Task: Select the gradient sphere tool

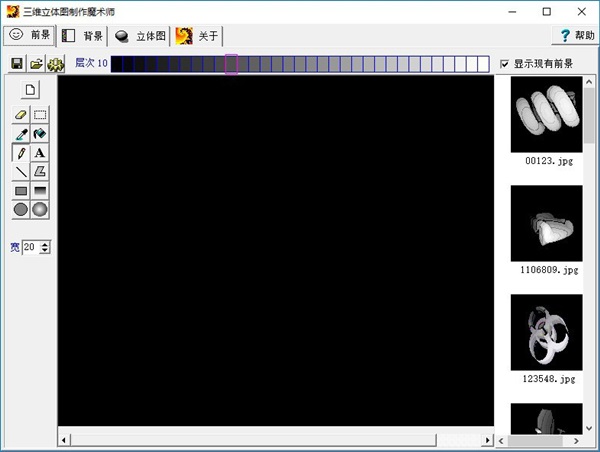Action: [x=40, y=210]
